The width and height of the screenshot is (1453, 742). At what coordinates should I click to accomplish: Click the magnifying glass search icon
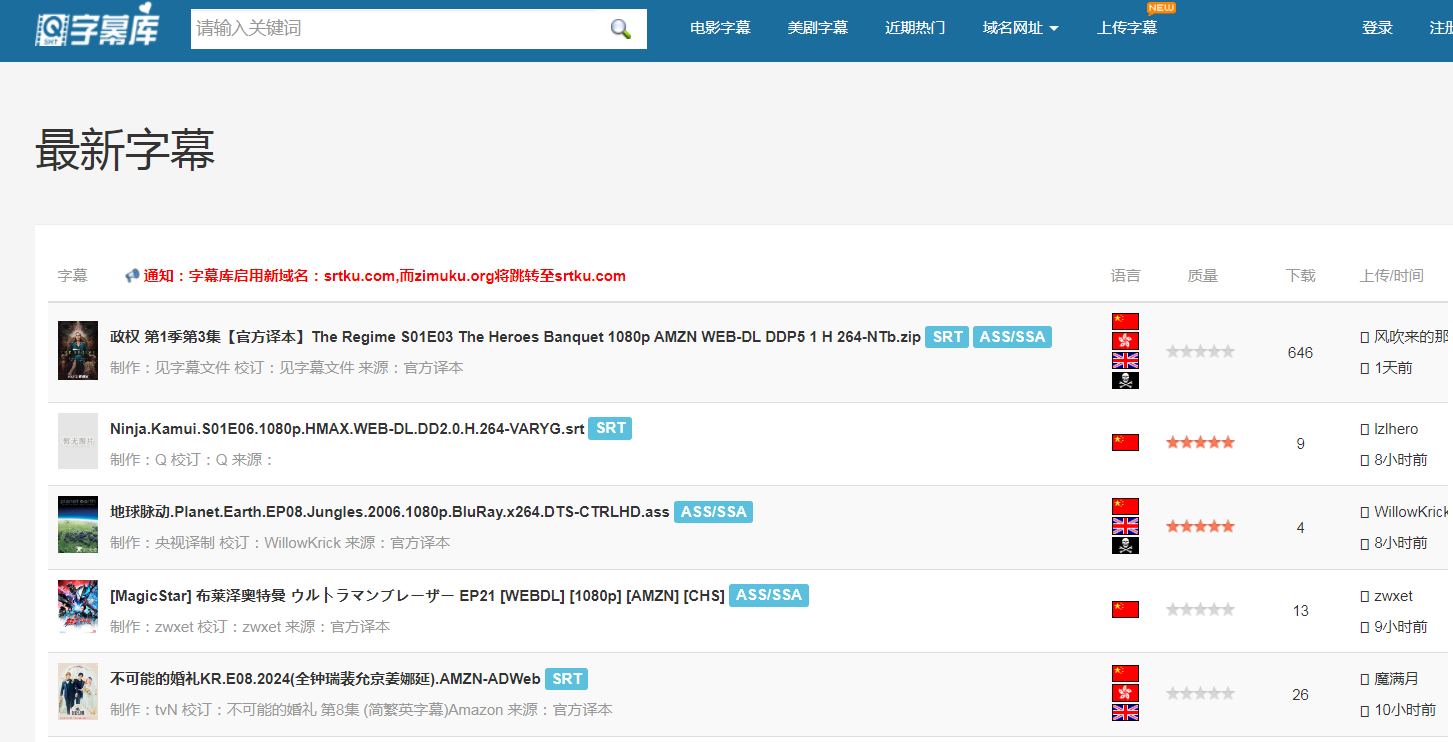click(621, 29)
